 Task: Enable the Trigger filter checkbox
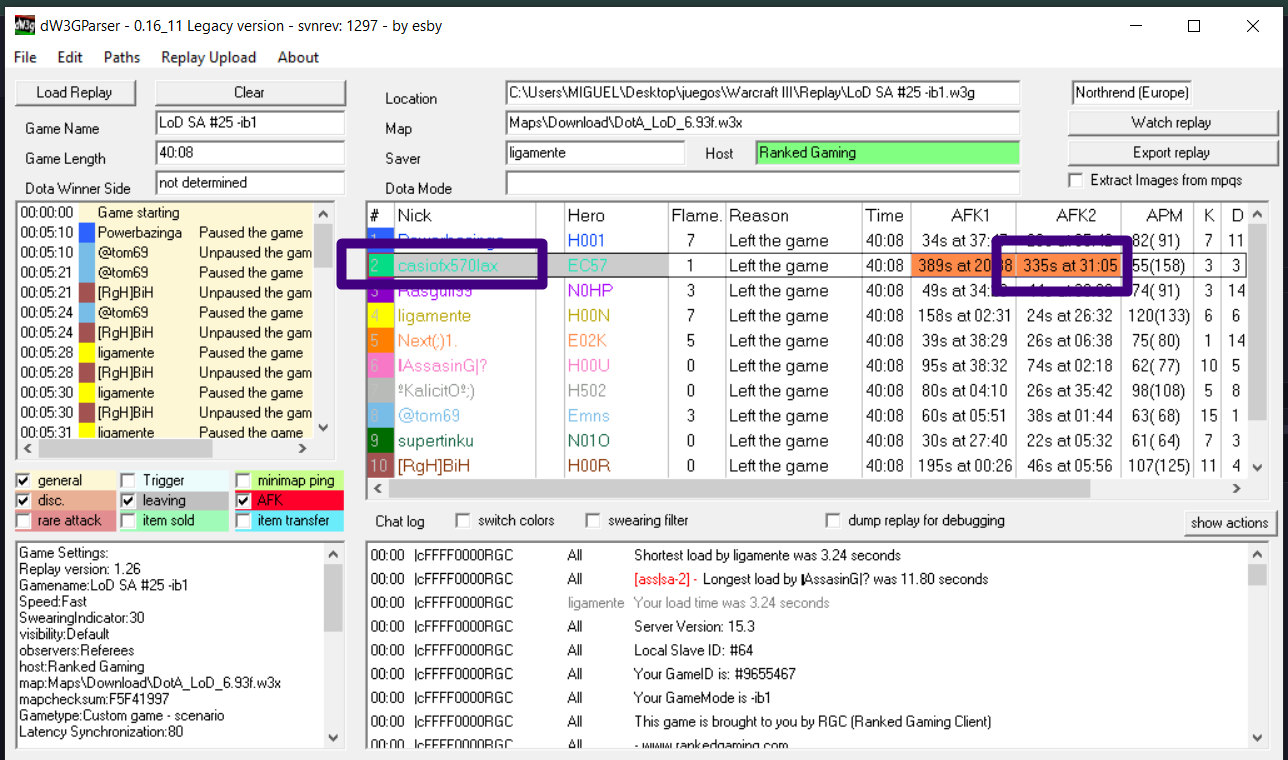pyautogui.click(x=128, y=480)
